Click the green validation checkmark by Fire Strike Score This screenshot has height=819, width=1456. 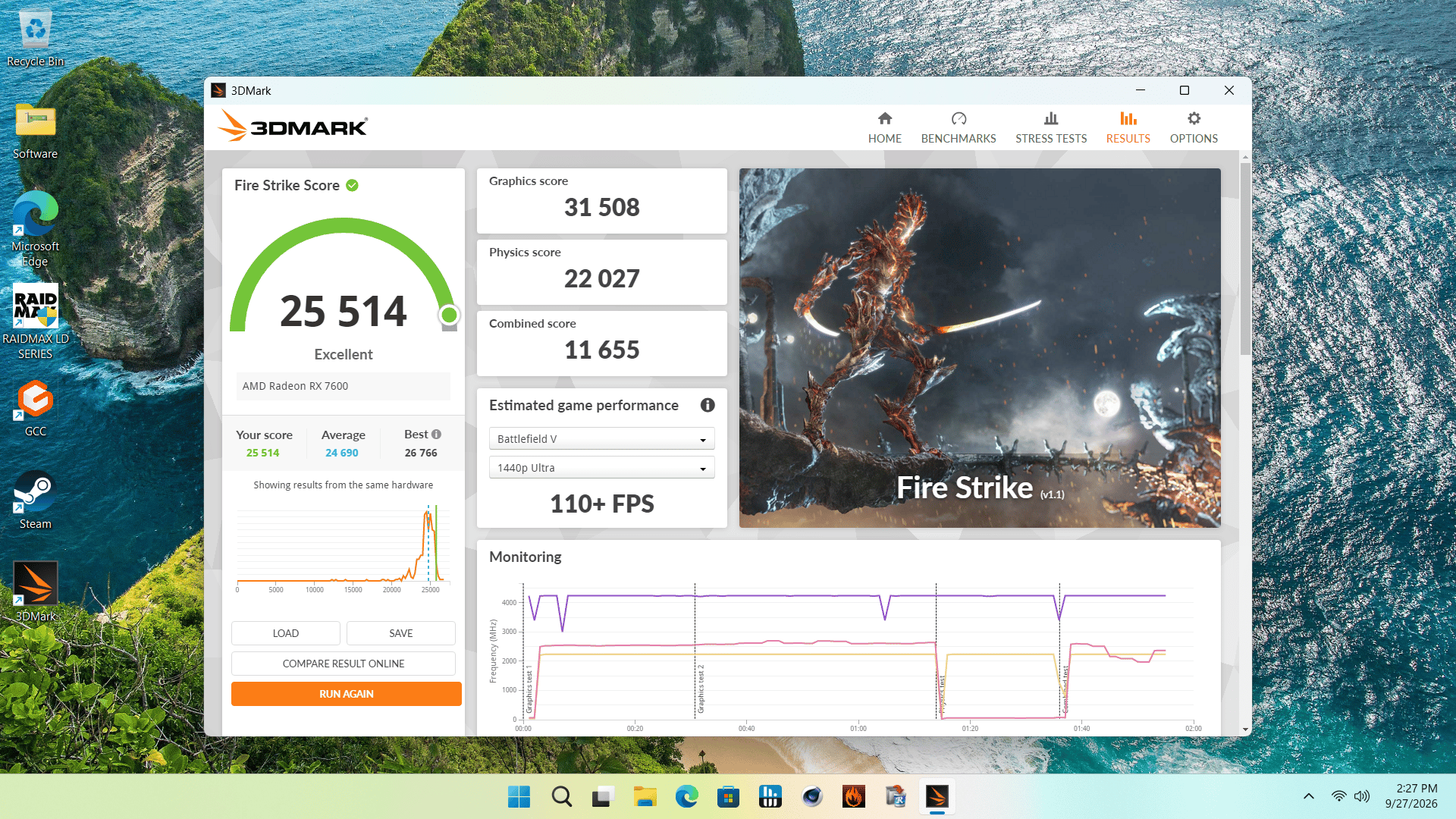click(352, 185)
